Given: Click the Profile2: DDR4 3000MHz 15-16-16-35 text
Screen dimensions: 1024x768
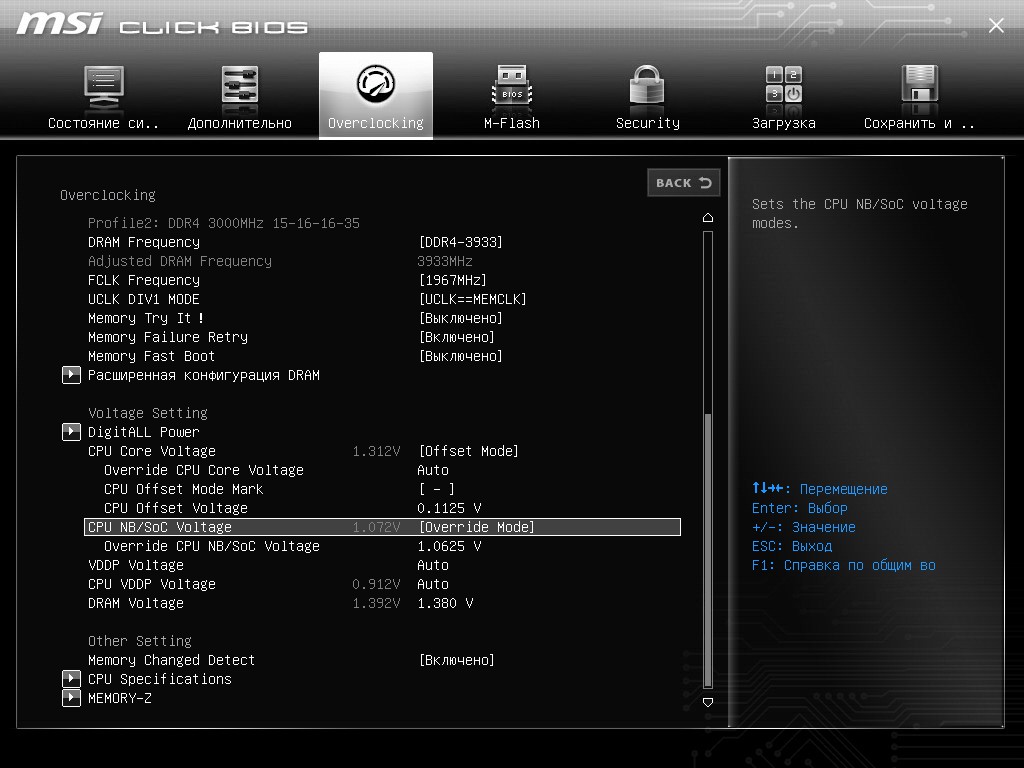Looking at the screenshot, I should click(x=224, y=223).
